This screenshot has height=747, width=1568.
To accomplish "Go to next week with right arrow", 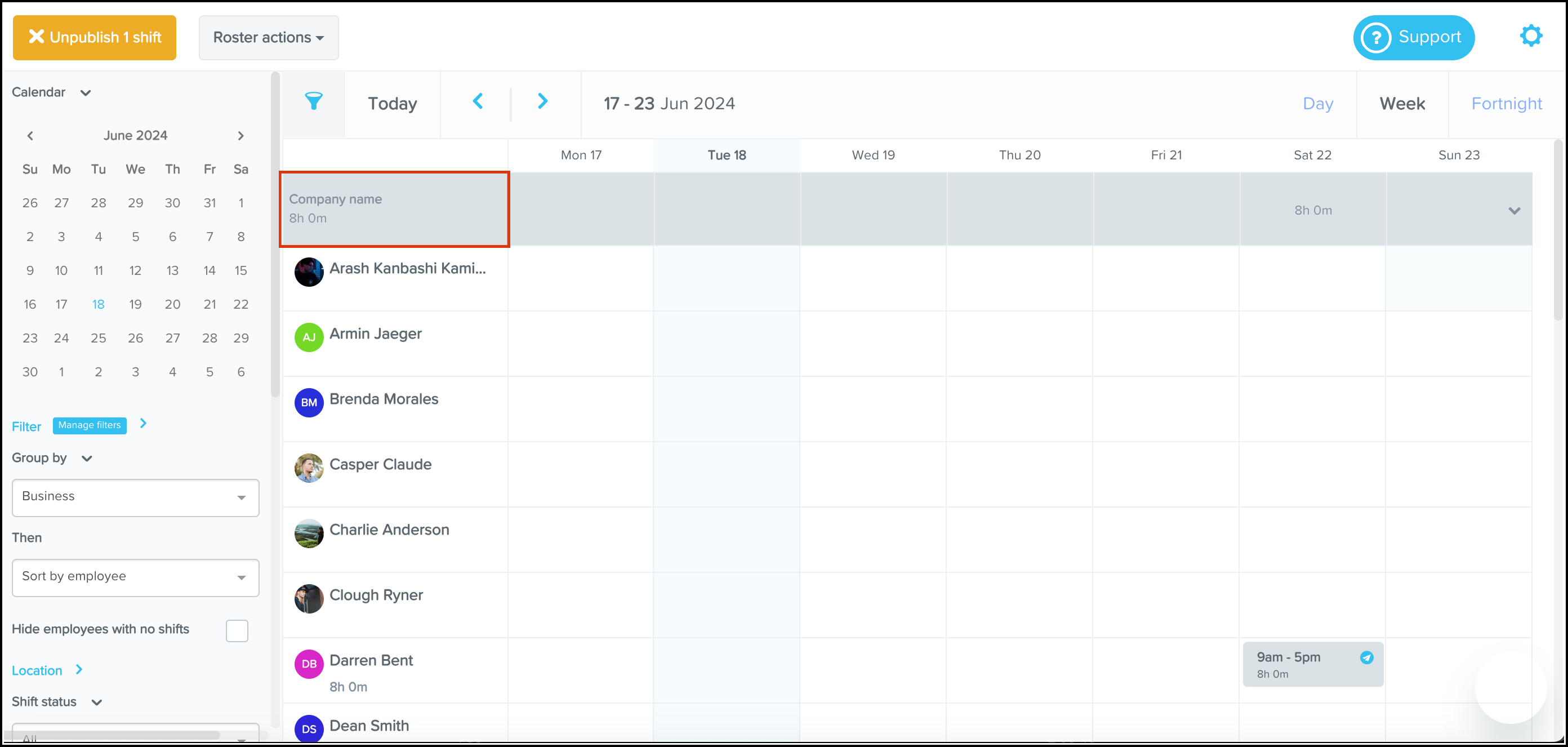I will point(542,101).
